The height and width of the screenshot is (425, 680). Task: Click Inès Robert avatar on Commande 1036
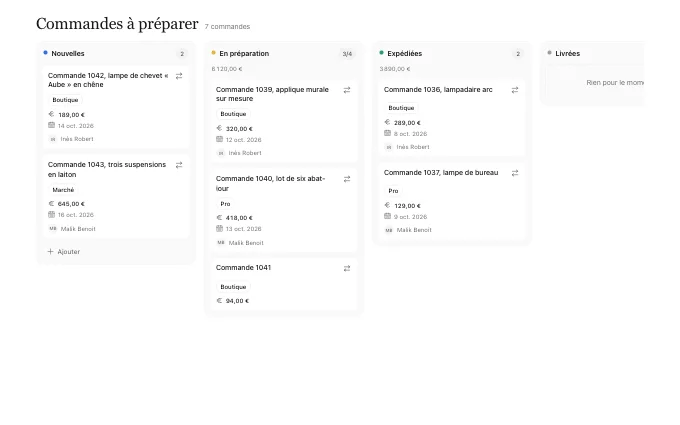(389, 147)
